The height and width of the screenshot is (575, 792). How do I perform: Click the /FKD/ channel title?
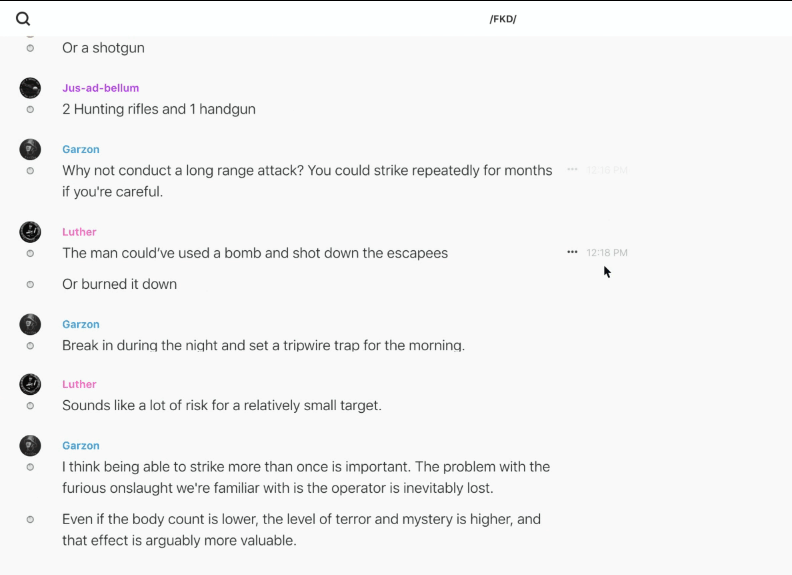503,19
